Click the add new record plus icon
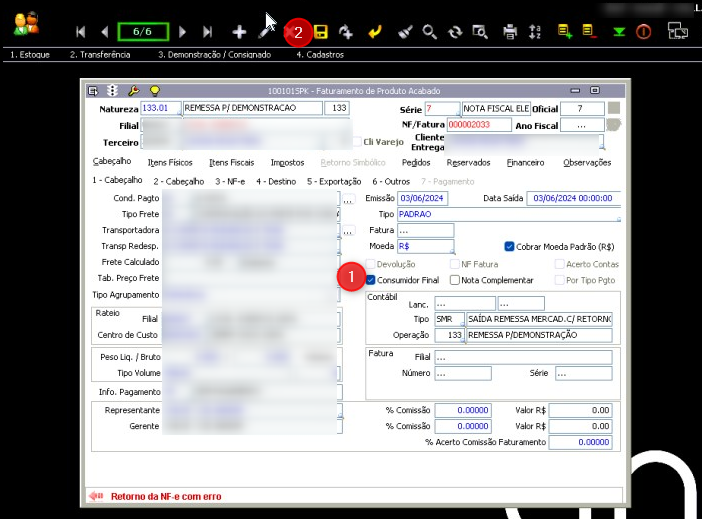702x519 pixels. tap(239, 32)
